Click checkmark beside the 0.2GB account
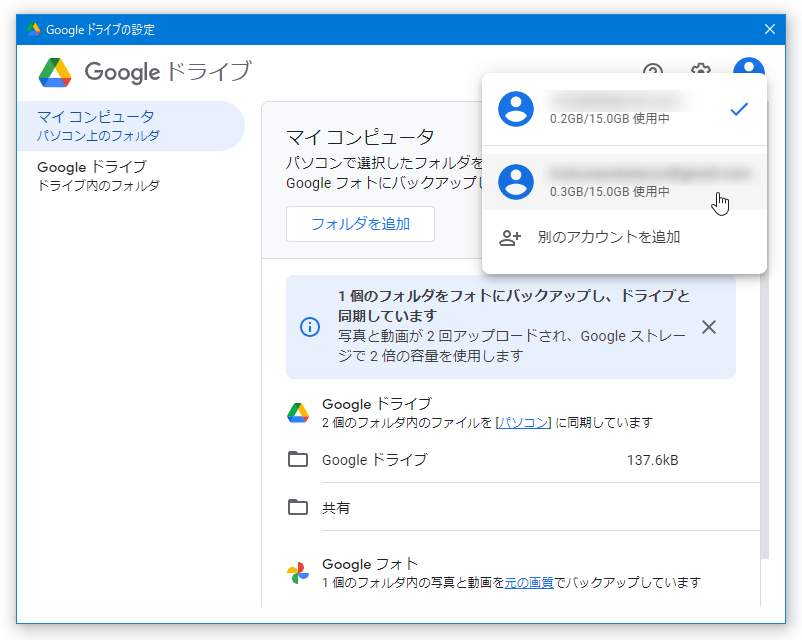This screenshot has width=802, height=640. pyautogui.click(x=739, y=109)
